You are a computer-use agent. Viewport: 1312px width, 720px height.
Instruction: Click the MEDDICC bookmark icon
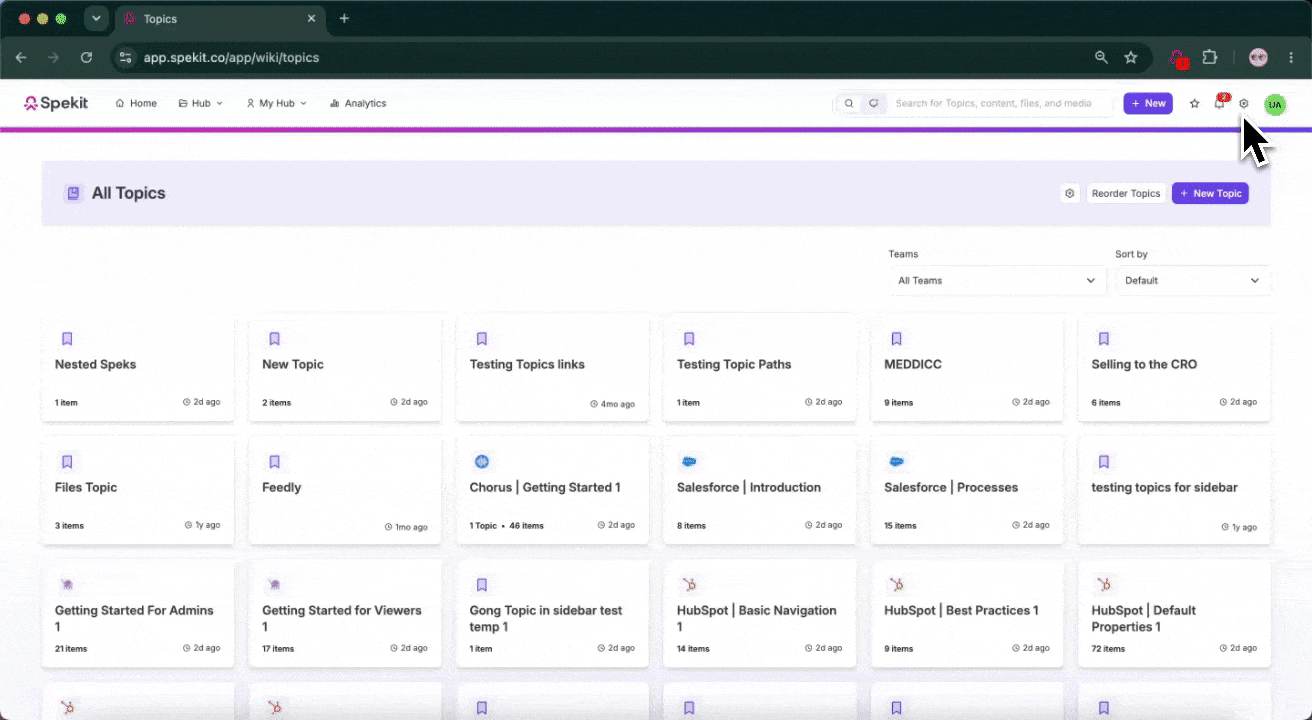pos(897,339)
